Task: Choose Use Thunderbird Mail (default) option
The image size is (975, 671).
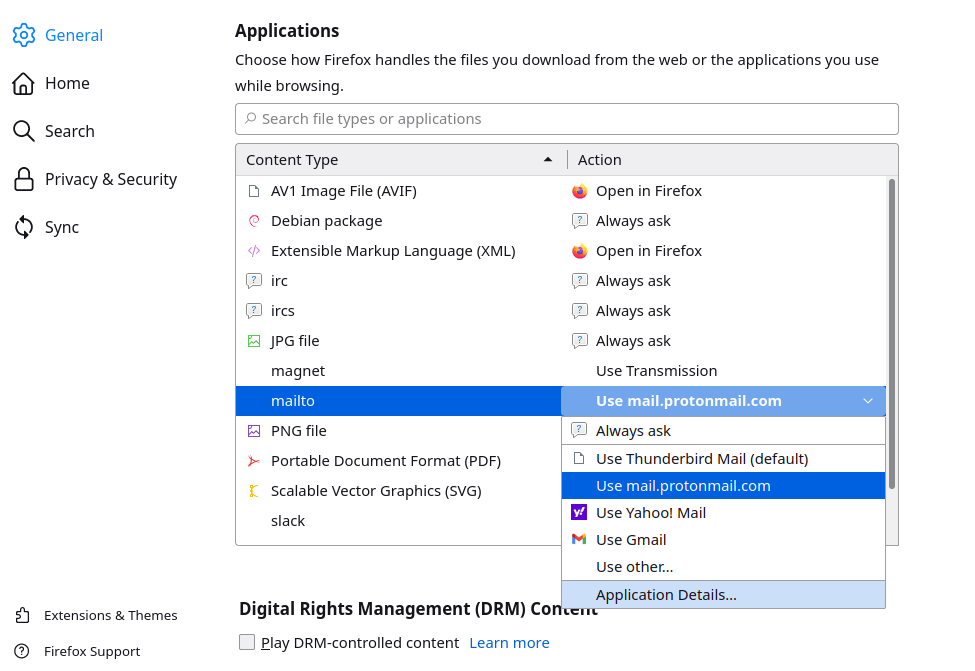Action: [723, 459]
